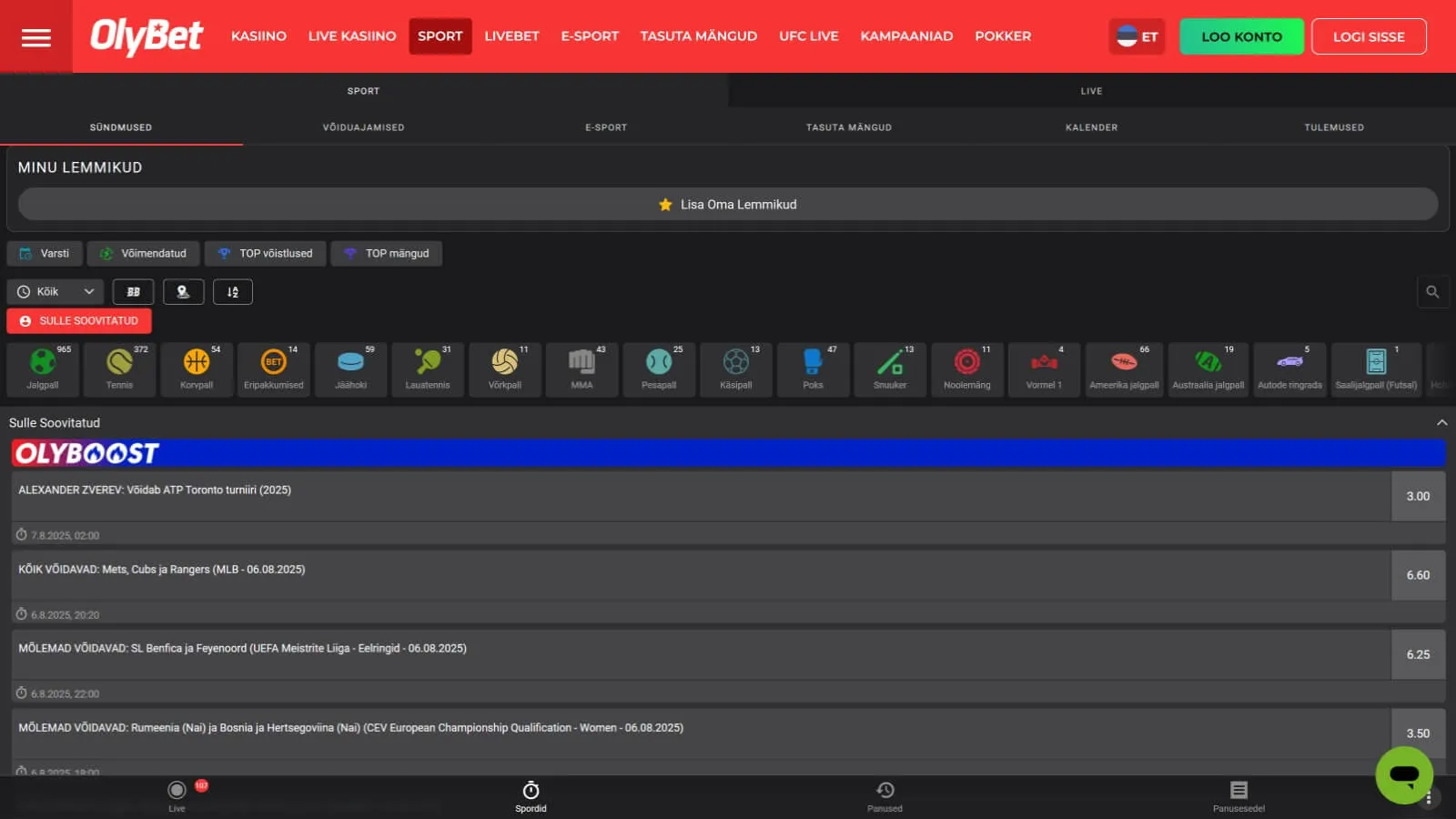Image resolution: width=1456 pixels, height=819 pixels.
Task: Click the Võimendatud filter chip
Action: coord(143,254)
